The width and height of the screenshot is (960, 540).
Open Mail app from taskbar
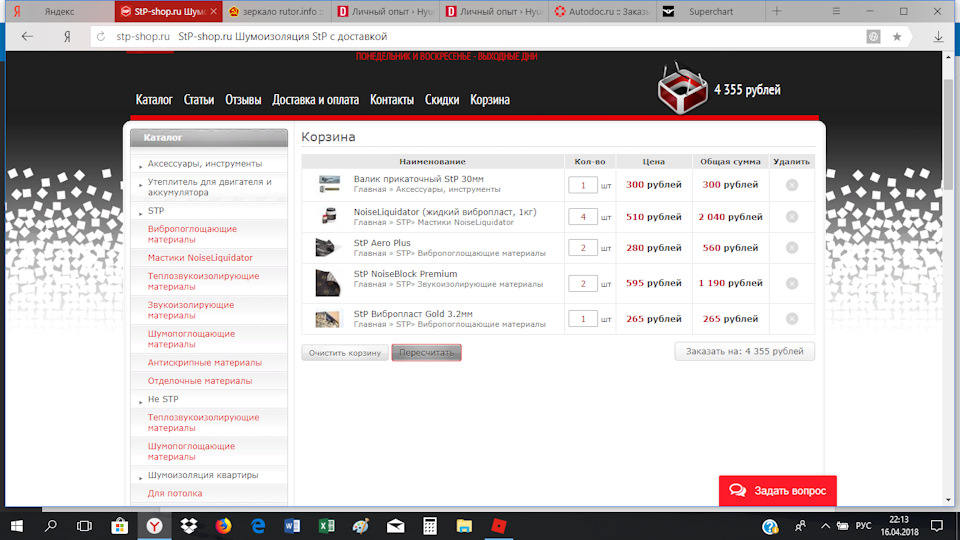[x=396, y=526]
